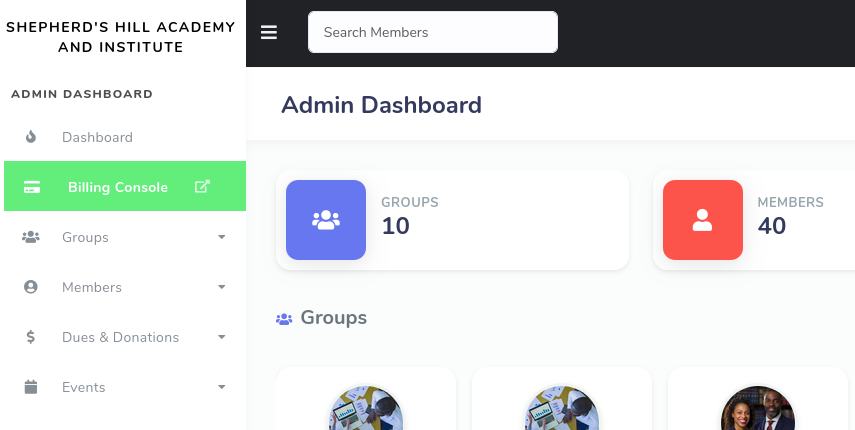The width and height of the screenshot is (855, 430).
Task: Click the dollar sign icon for Dues & Donations
Action: tap(31, 337)
